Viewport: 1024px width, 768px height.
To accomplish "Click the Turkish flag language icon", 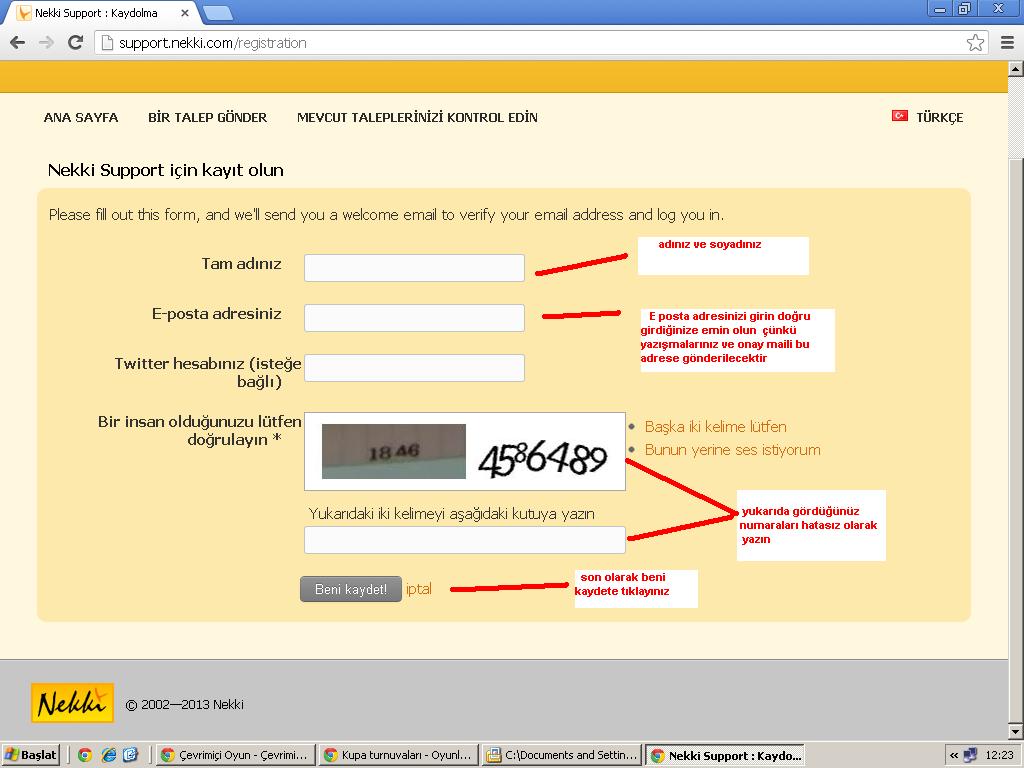I will [x=899, y=116].
